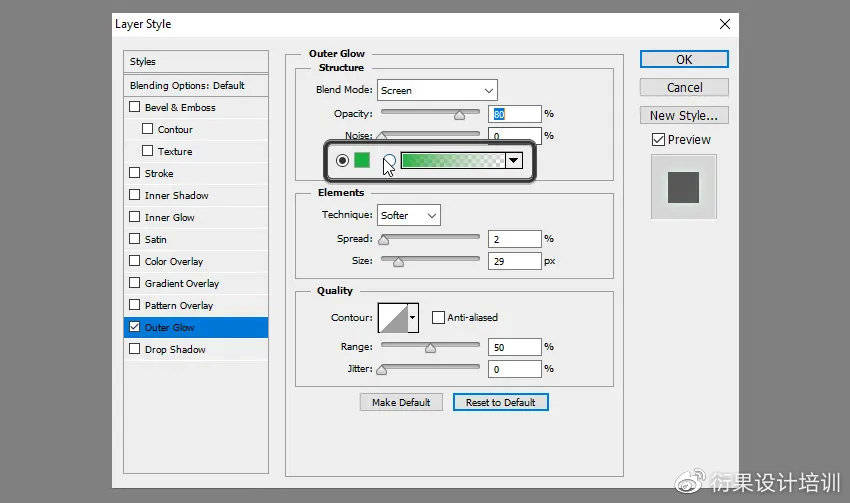Enable the Anti-aliased checkbox

coord(438,318)
